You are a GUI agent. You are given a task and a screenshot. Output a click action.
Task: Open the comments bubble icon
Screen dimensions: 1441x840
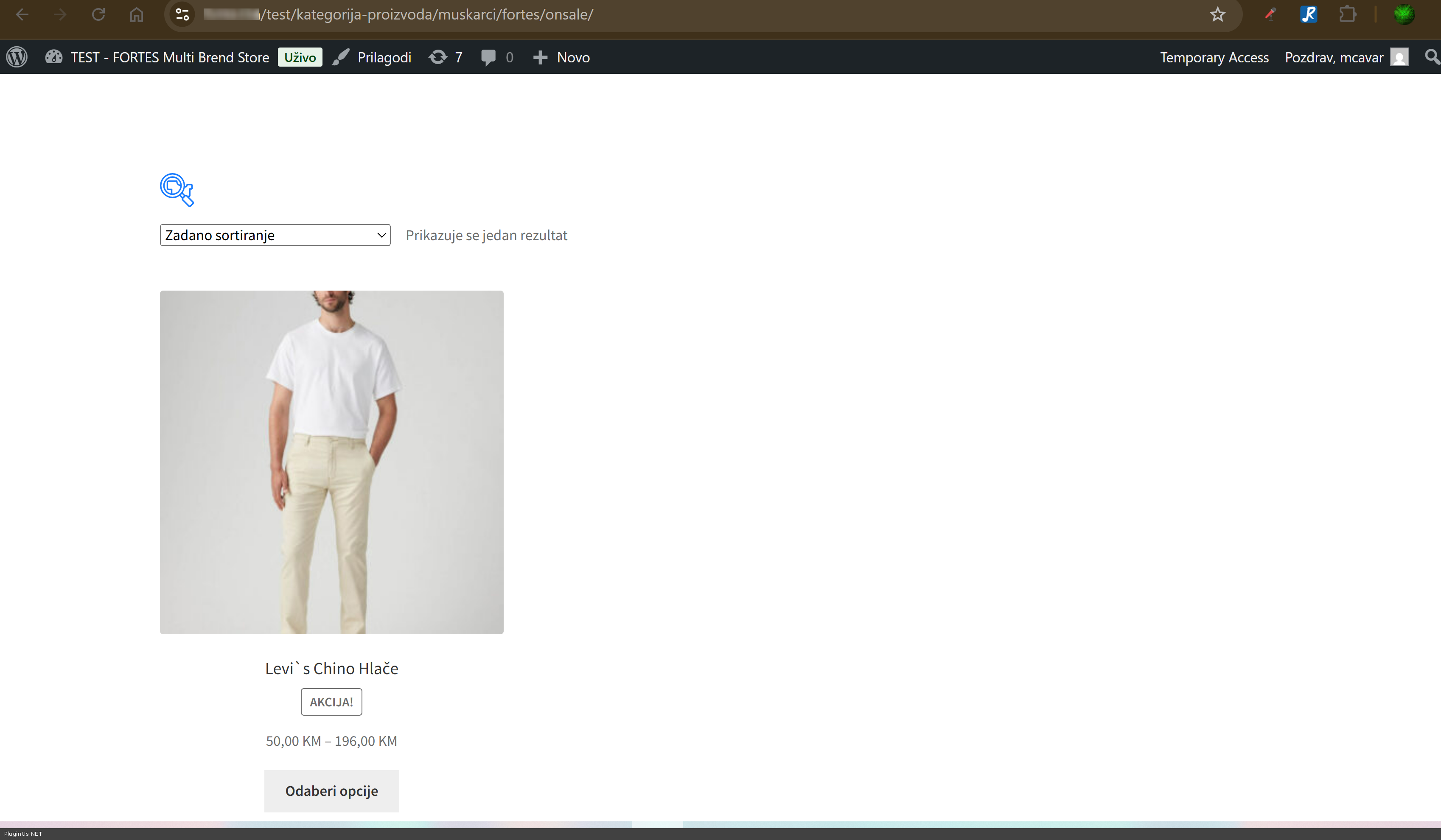pos(489,57)
